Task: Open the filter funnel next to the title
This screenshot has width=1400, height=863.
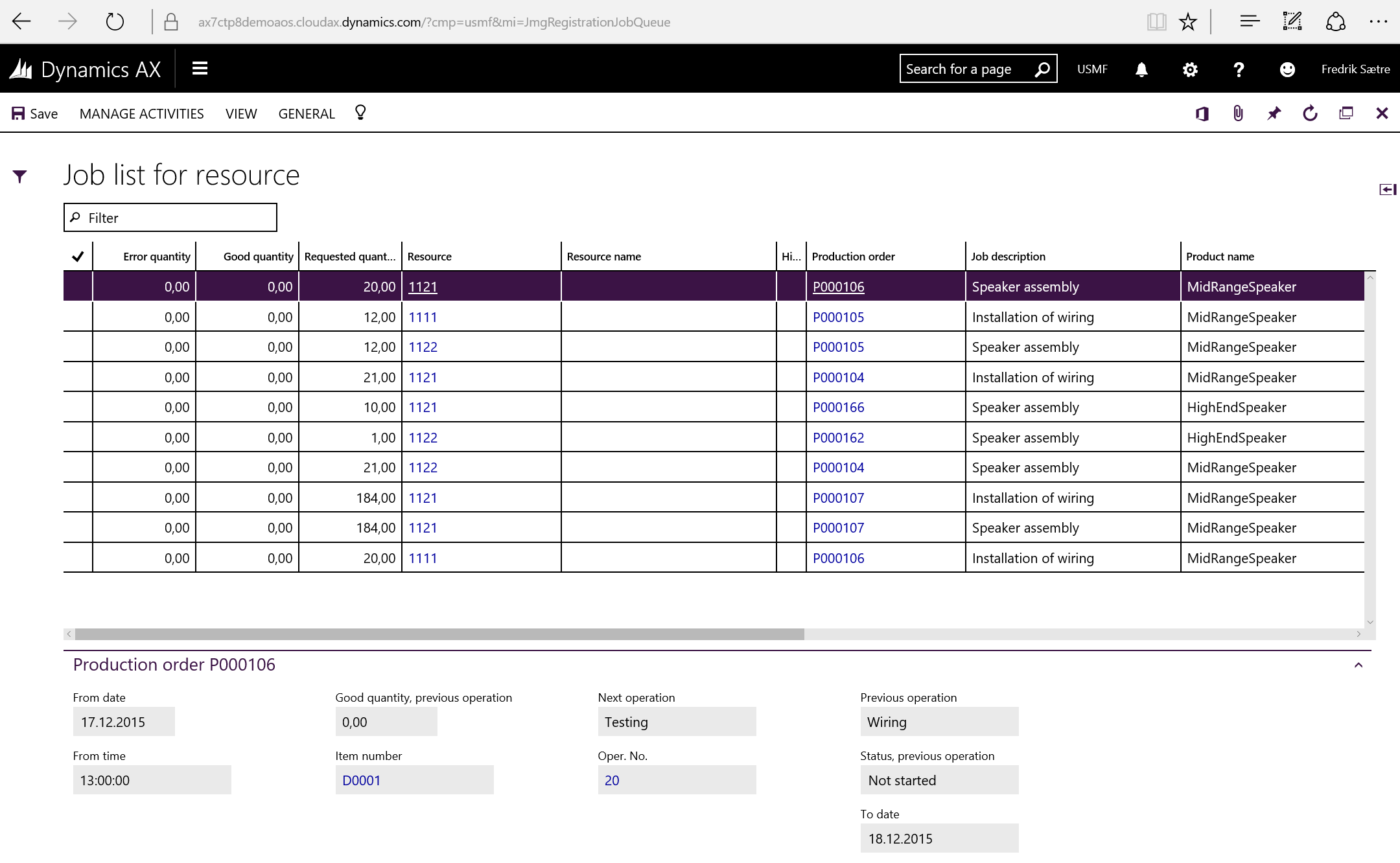Action: [21, 175]
